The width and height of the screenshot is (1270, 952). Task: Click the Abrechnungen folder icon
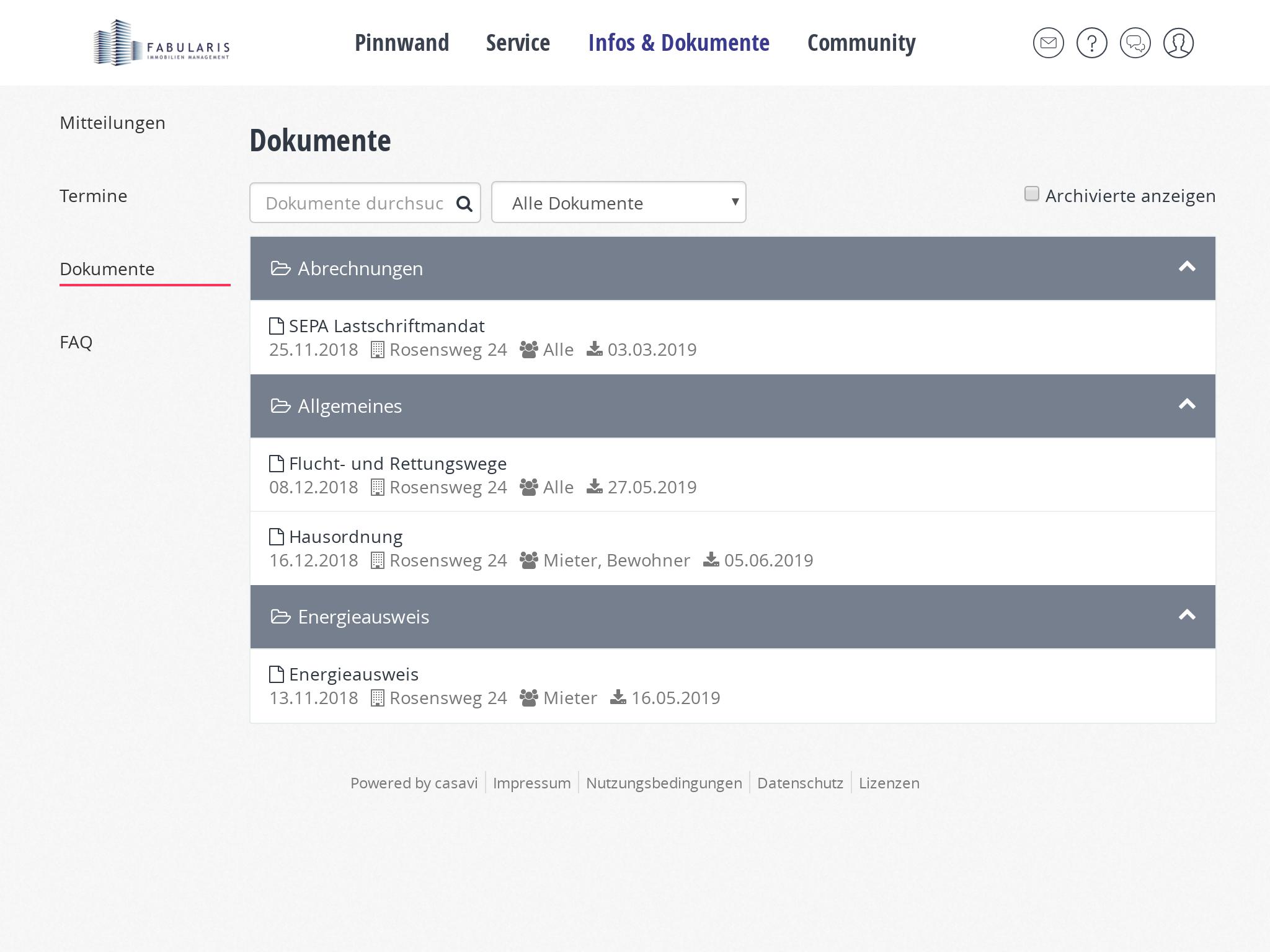point(281,268)
